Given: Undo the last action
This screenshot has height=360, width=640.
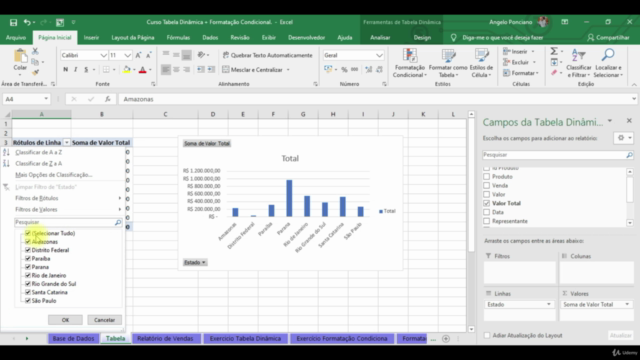Looking at the screenshot, I should tap(27, 22).
